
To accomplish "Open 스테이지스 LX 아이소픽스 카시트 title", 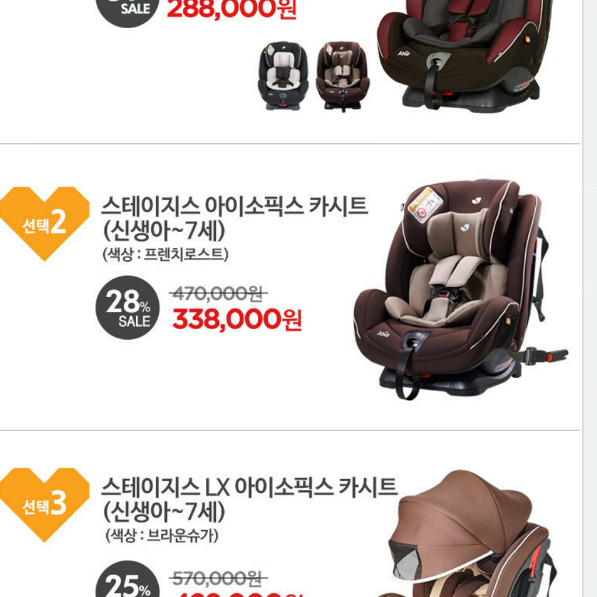I will [249, 487].
